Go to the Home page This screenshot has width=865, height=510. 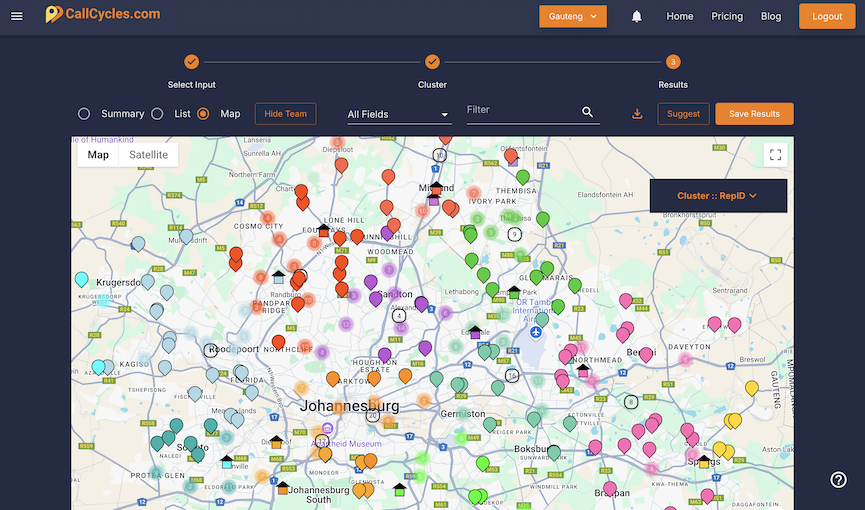[x=680, y=16]
